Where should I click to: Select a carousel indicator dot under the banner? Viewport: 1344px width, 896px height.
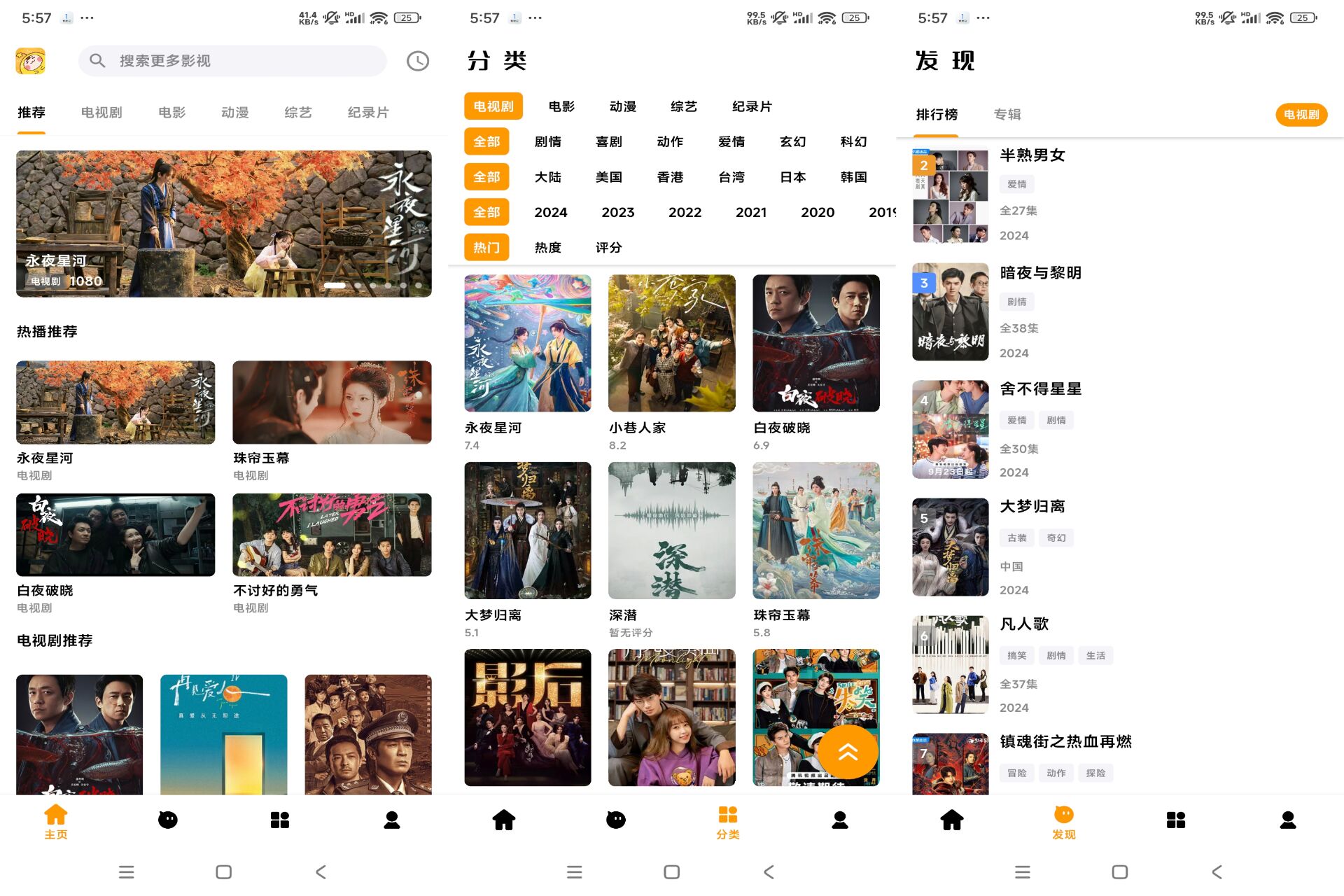(x=357, y=286)
